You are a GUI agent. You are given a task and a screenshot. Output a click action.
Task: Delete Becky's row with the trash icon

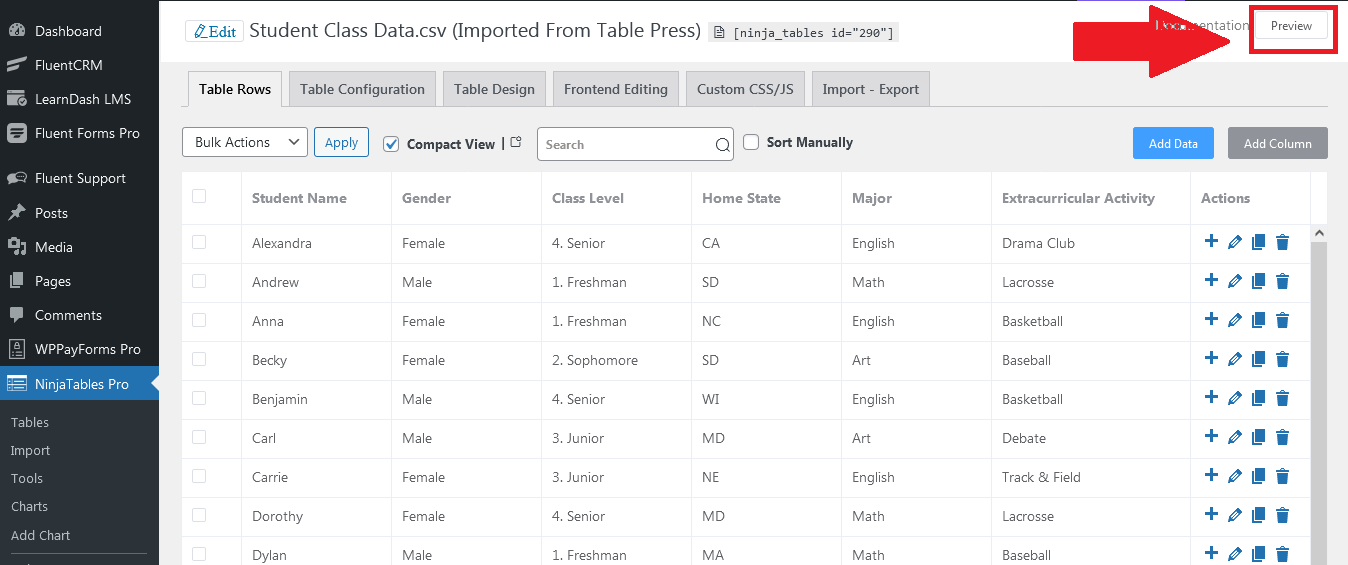(1283, 359)
